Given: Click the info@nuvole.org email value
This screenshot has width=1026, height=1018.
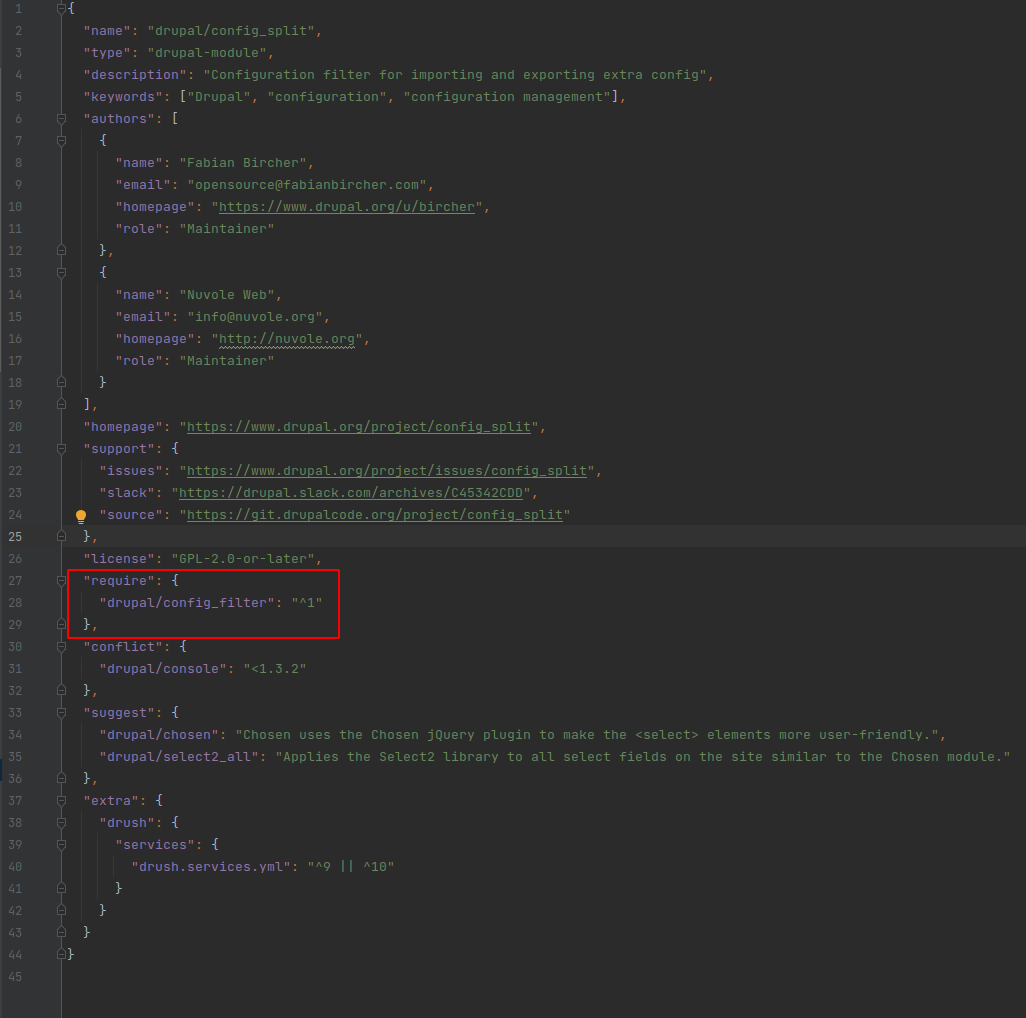Looking at the screenshot, I should (255, 317).
